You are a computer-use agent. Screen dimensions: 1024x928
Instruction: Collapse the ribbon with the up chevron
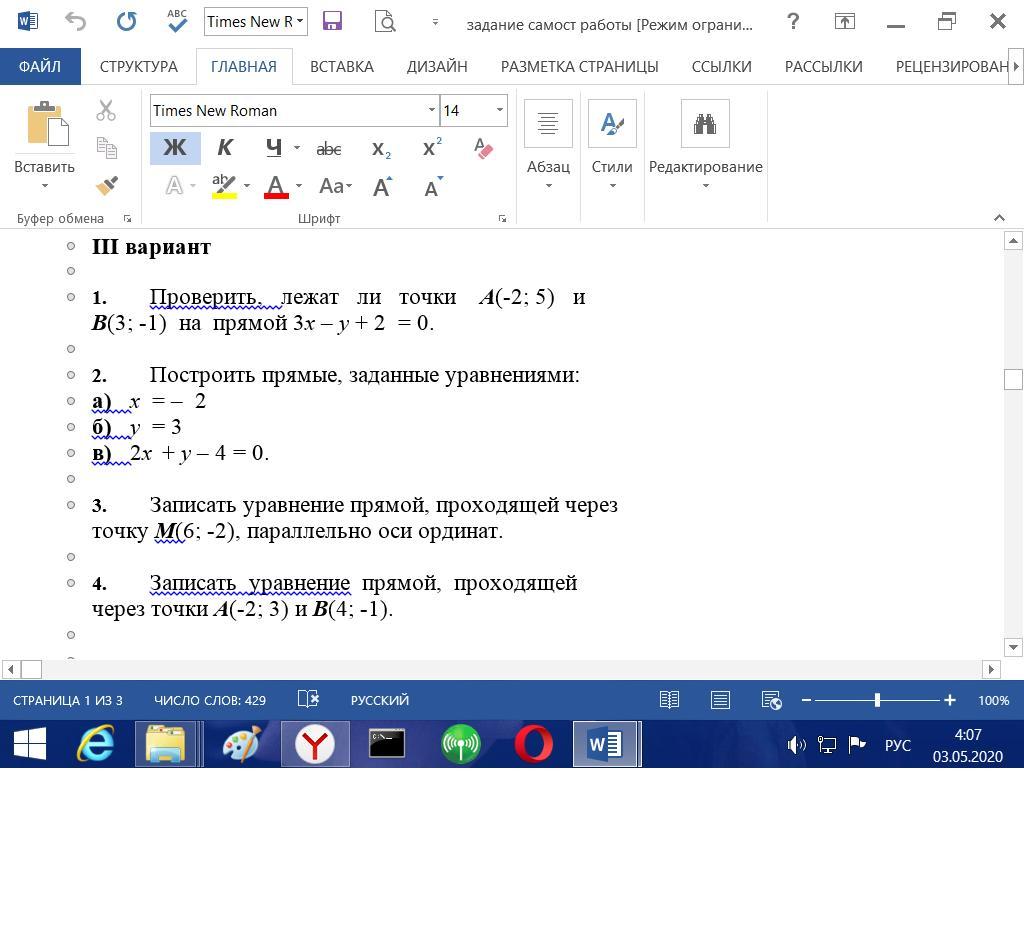[999, 218]
